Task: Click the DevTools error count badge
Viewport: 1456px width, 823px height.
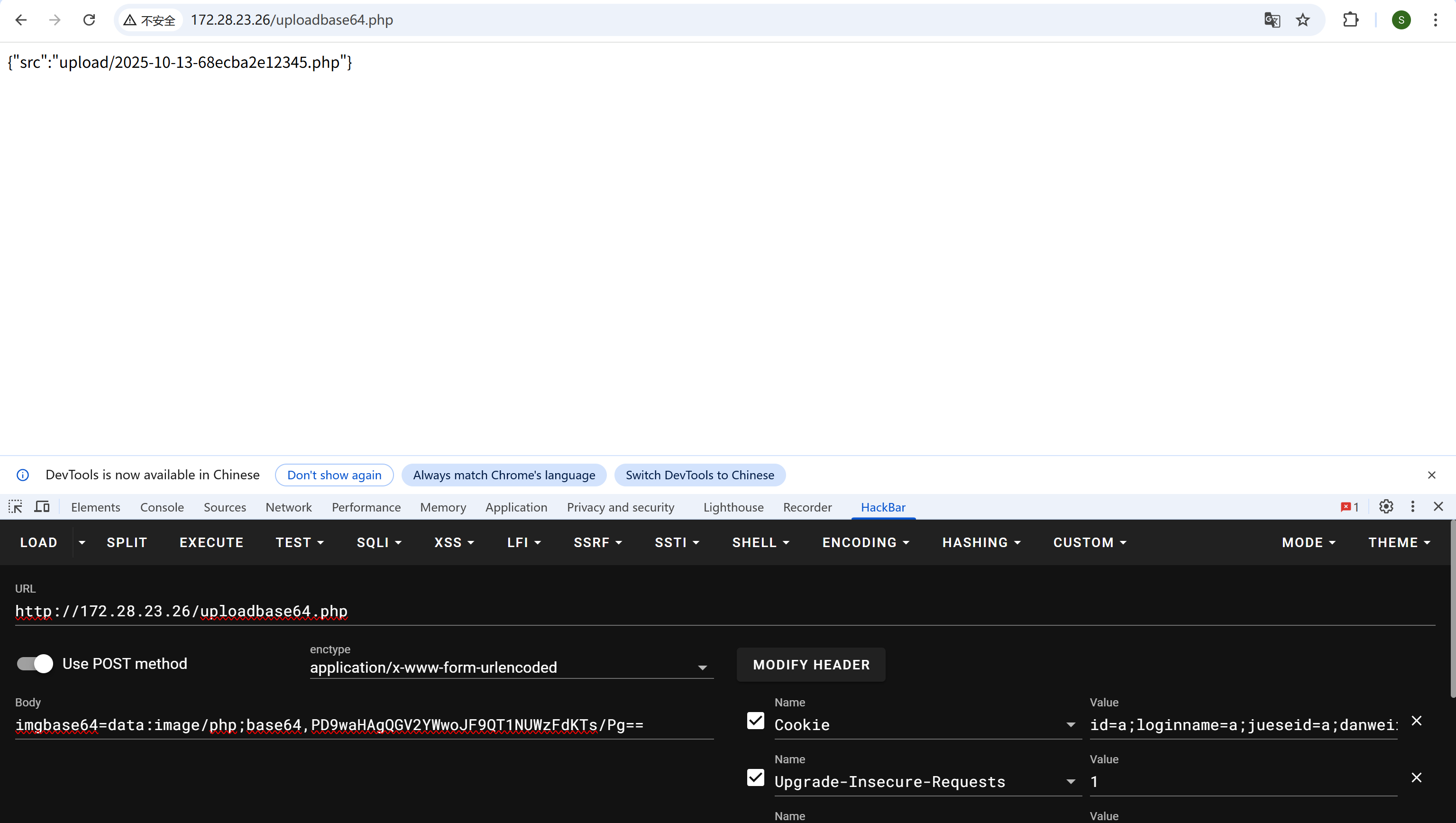Action: click(1350, 507)
